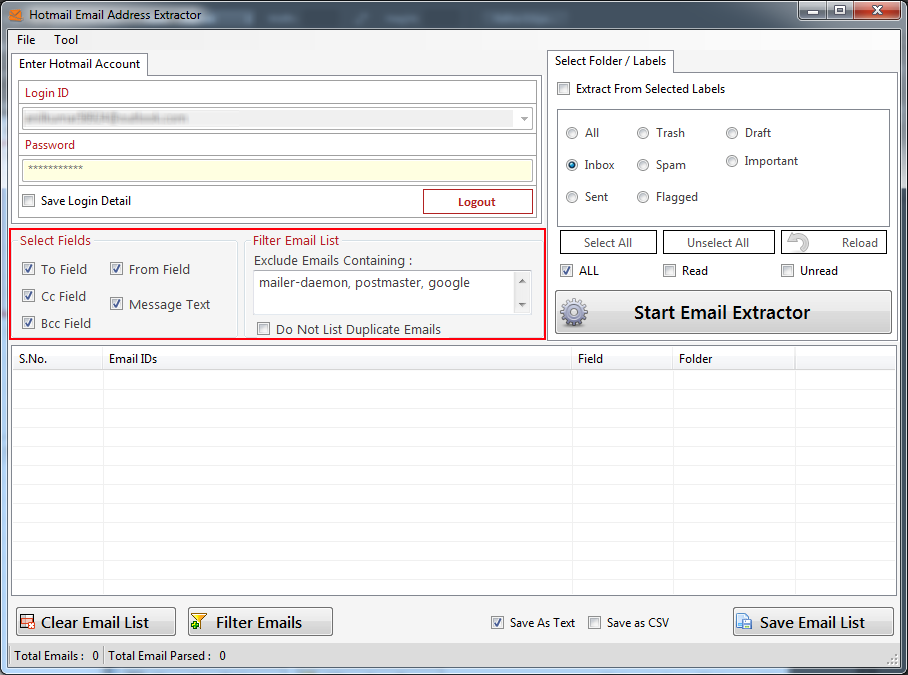Click the exclude list scroll up arrow
908x675 pixels.
tap(522, 281)
